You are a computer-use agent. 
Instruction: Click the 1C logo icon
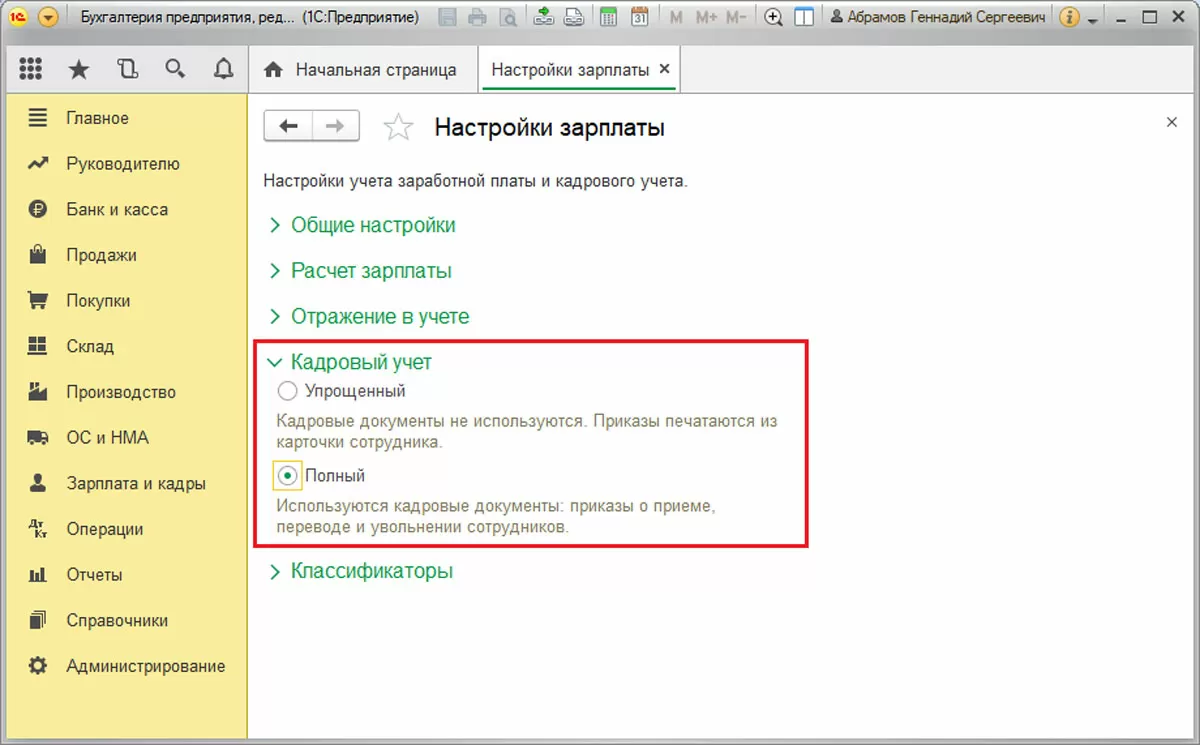click(17, 17)
